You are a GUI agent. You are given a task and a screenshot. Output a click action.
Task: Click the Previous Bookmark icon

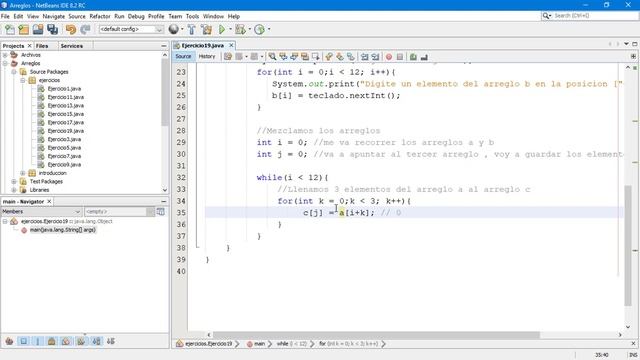coord(329,57)
